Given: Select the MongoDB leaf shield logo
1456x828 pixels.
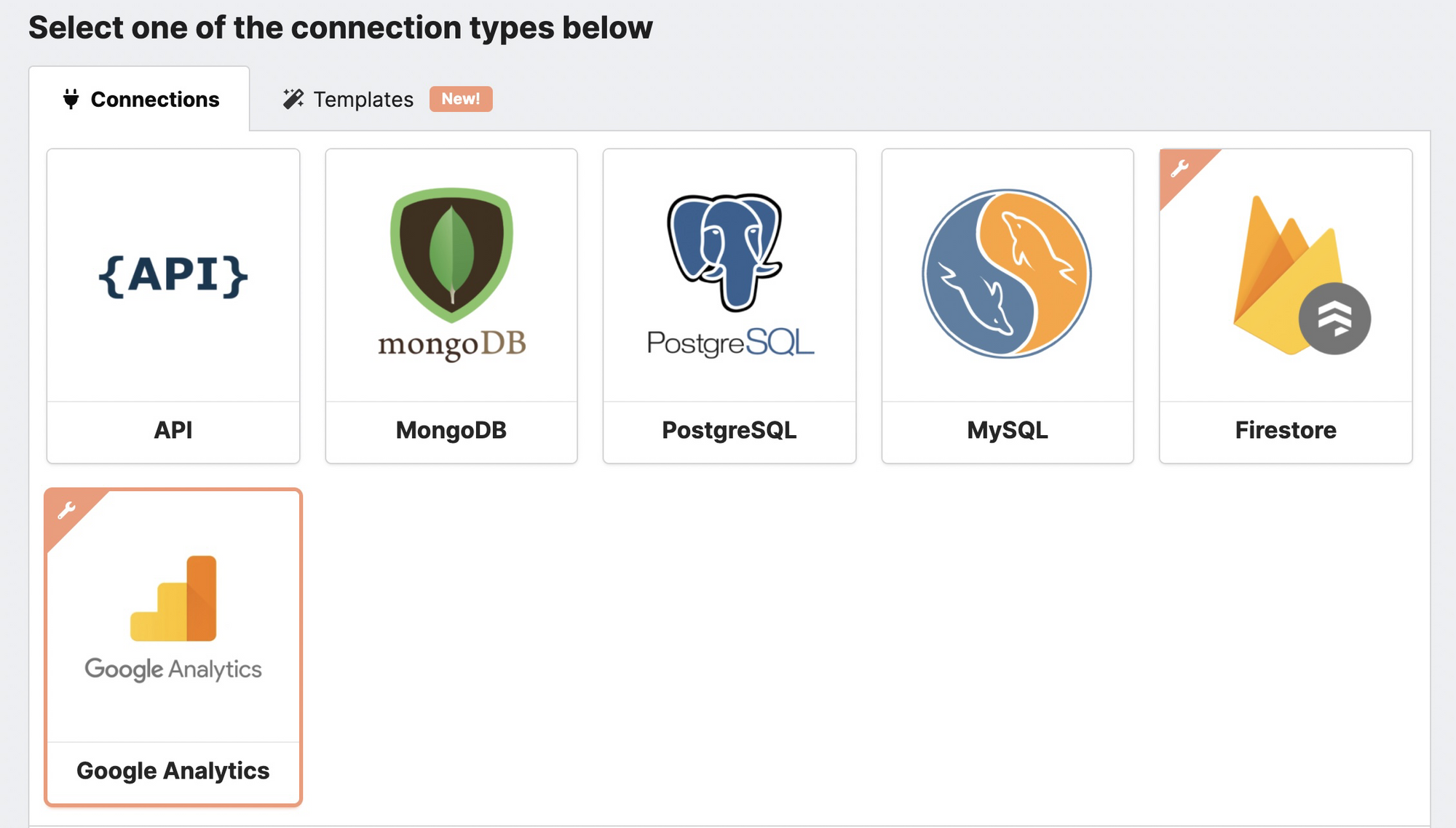Looking at the screenshot, I should pyautogui.click(x=451, y=255).
